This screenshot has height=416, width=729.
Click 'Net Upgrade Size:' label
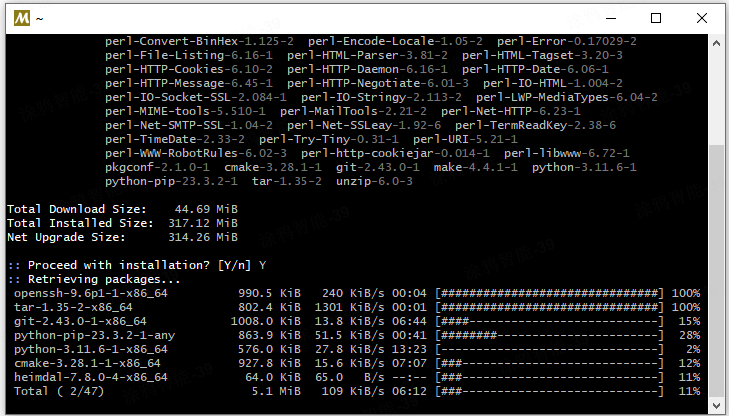click(x=66, y=237)
